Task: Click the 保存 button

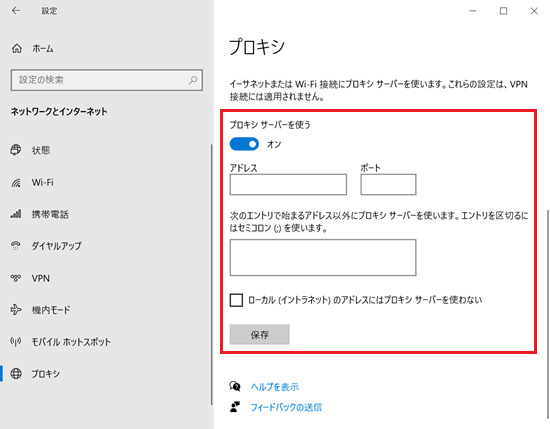Action: 260,334
